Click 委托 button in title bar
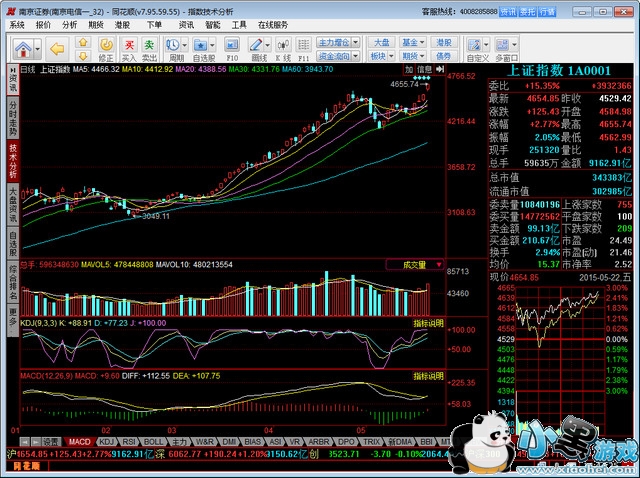 [527, 12]
